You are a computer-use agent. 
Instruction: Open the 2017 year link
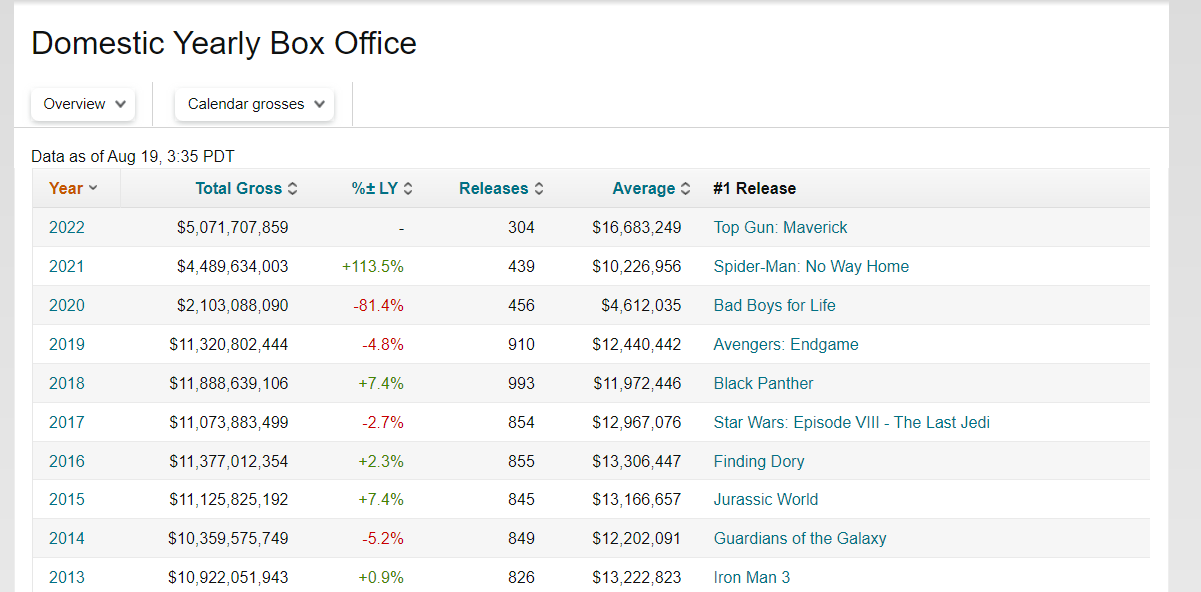coord(67,422)
